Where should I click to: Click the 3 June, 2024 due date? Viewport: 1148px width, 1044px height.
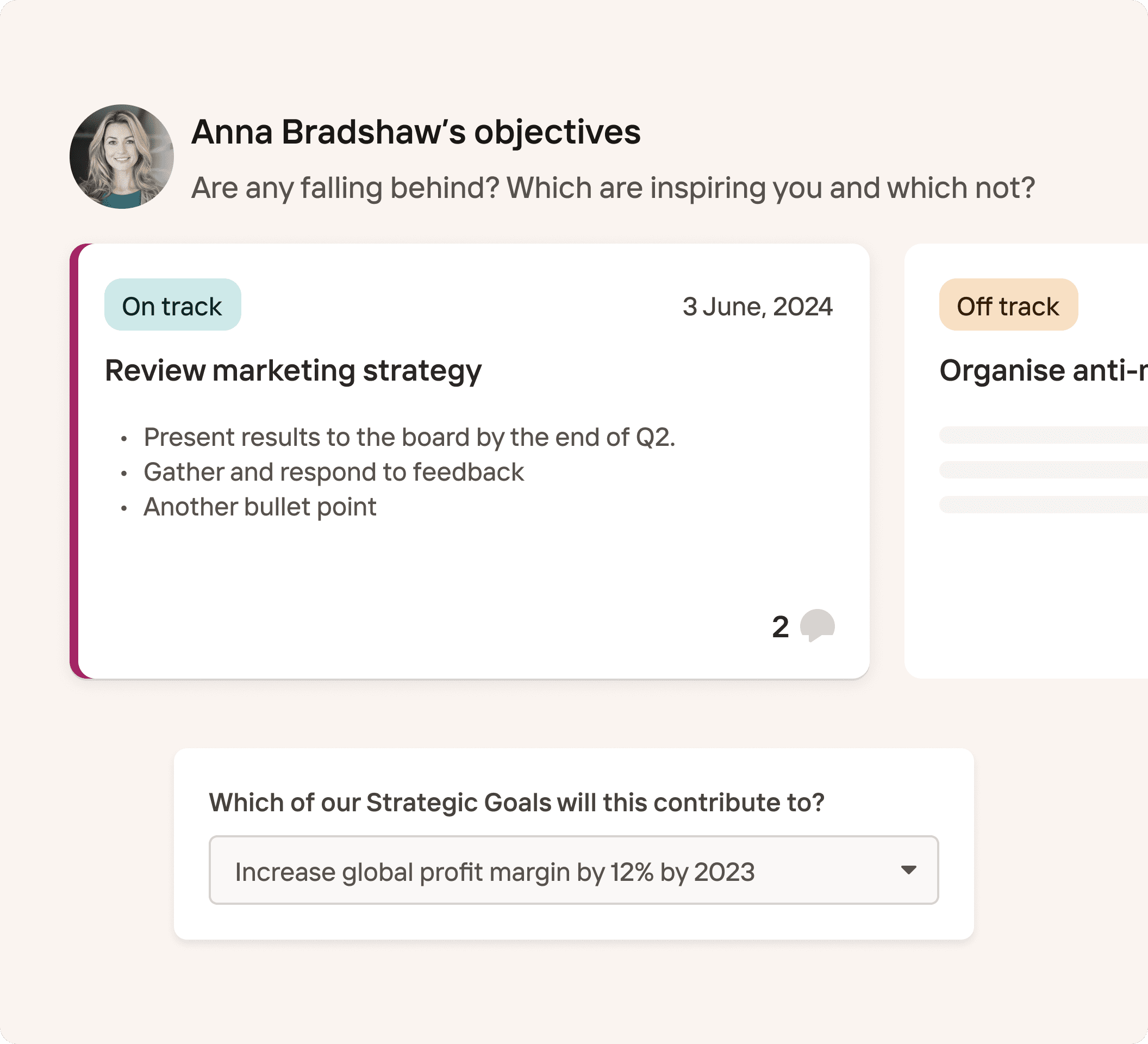[757, 307]
